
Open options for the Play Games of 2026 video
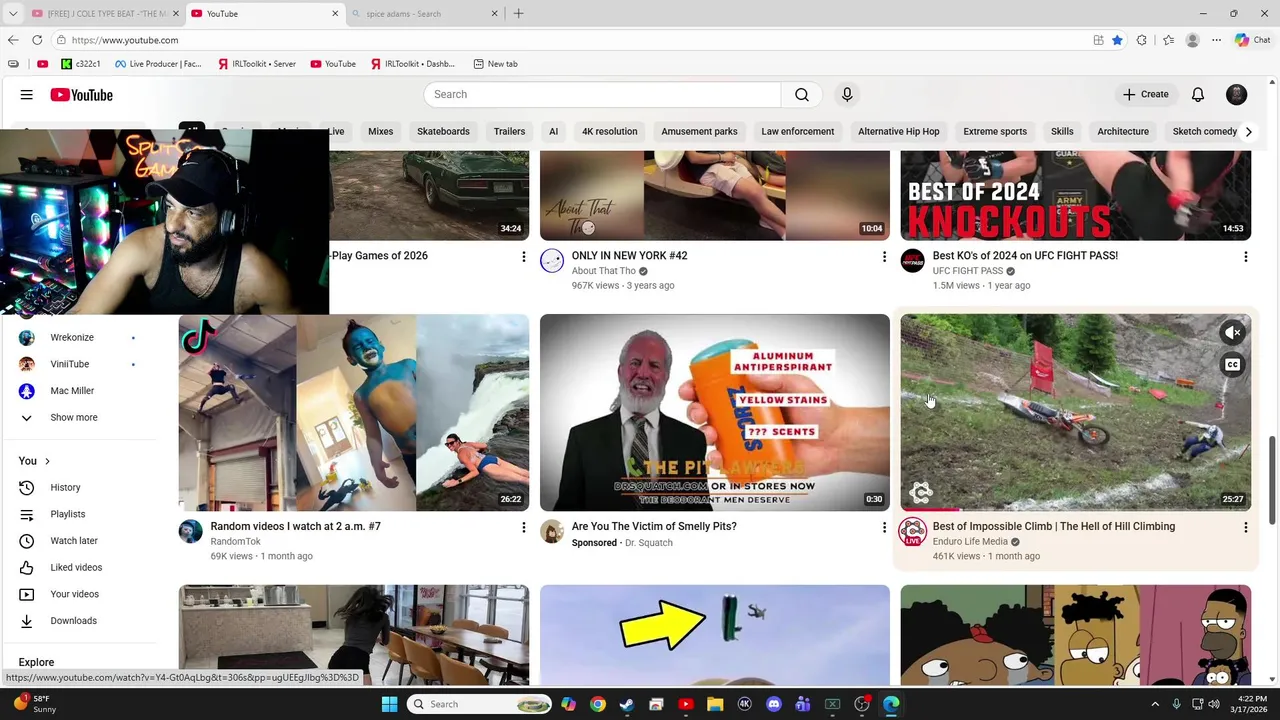click(x=523, y=257)
